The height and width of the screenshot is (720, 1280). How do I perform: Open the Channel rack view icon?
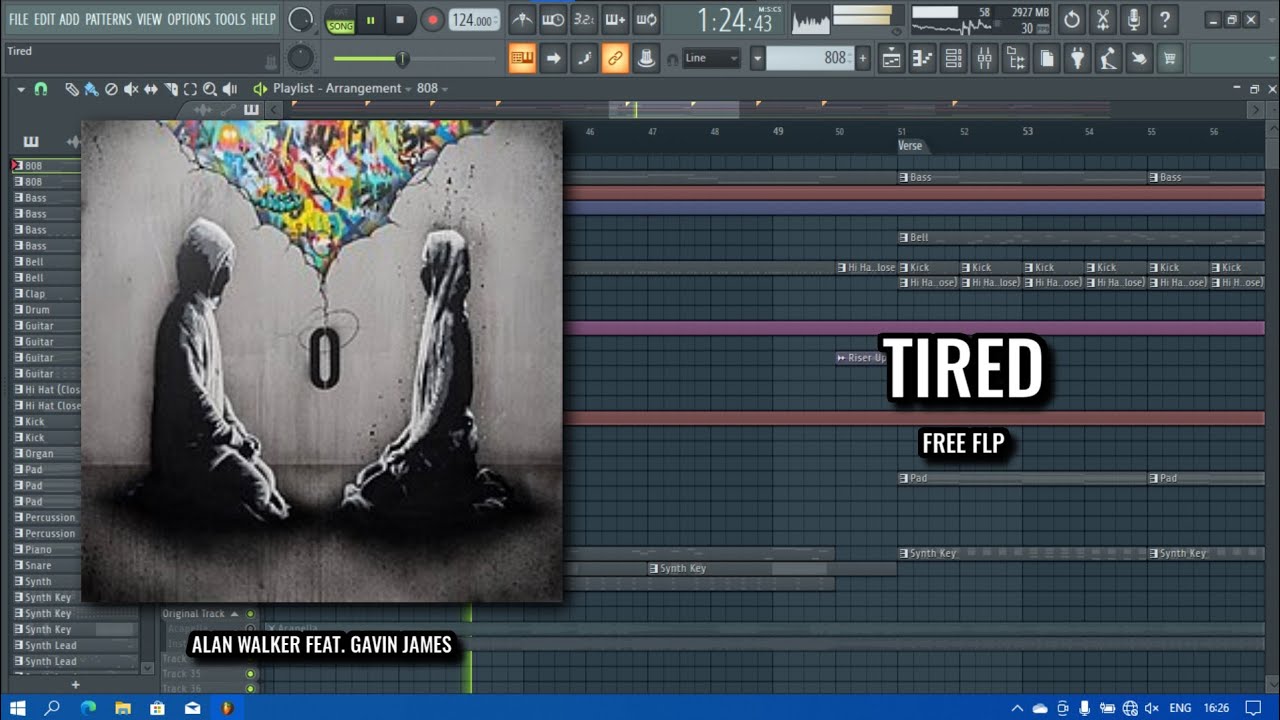tap(953, 59)
